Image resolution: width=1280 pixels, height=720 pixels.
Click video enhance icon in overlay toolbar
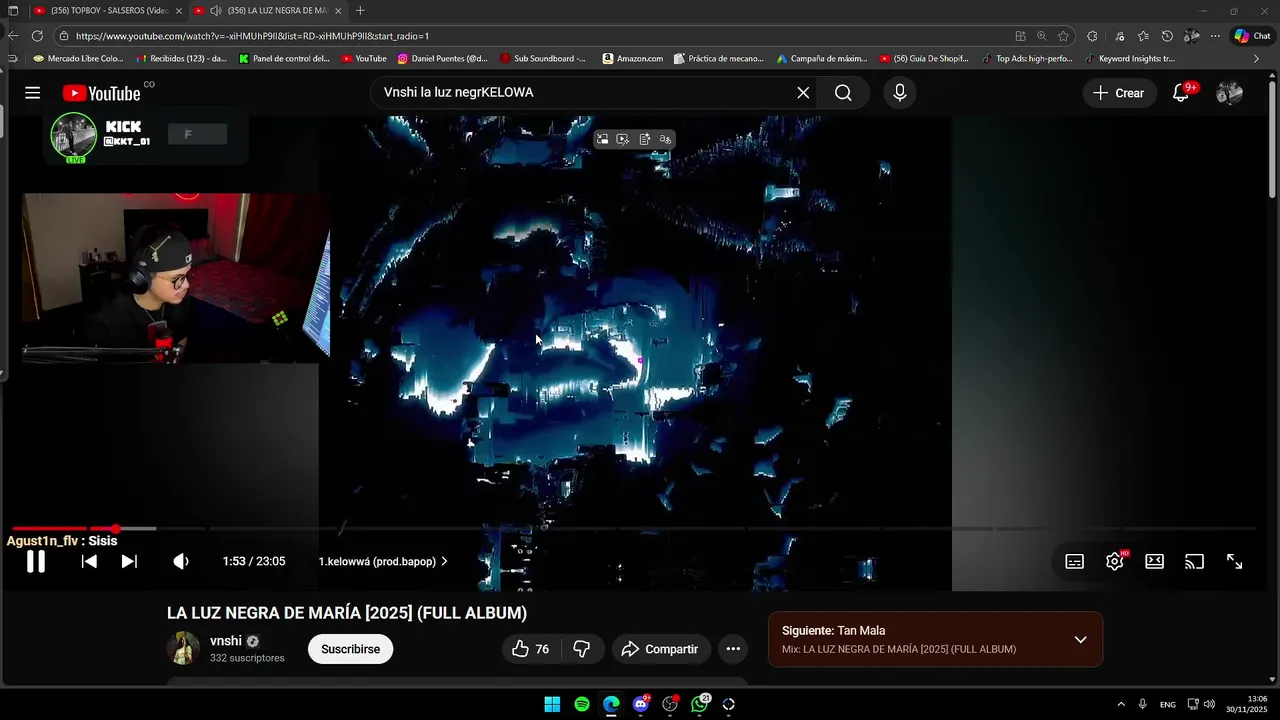click(623, 139)
